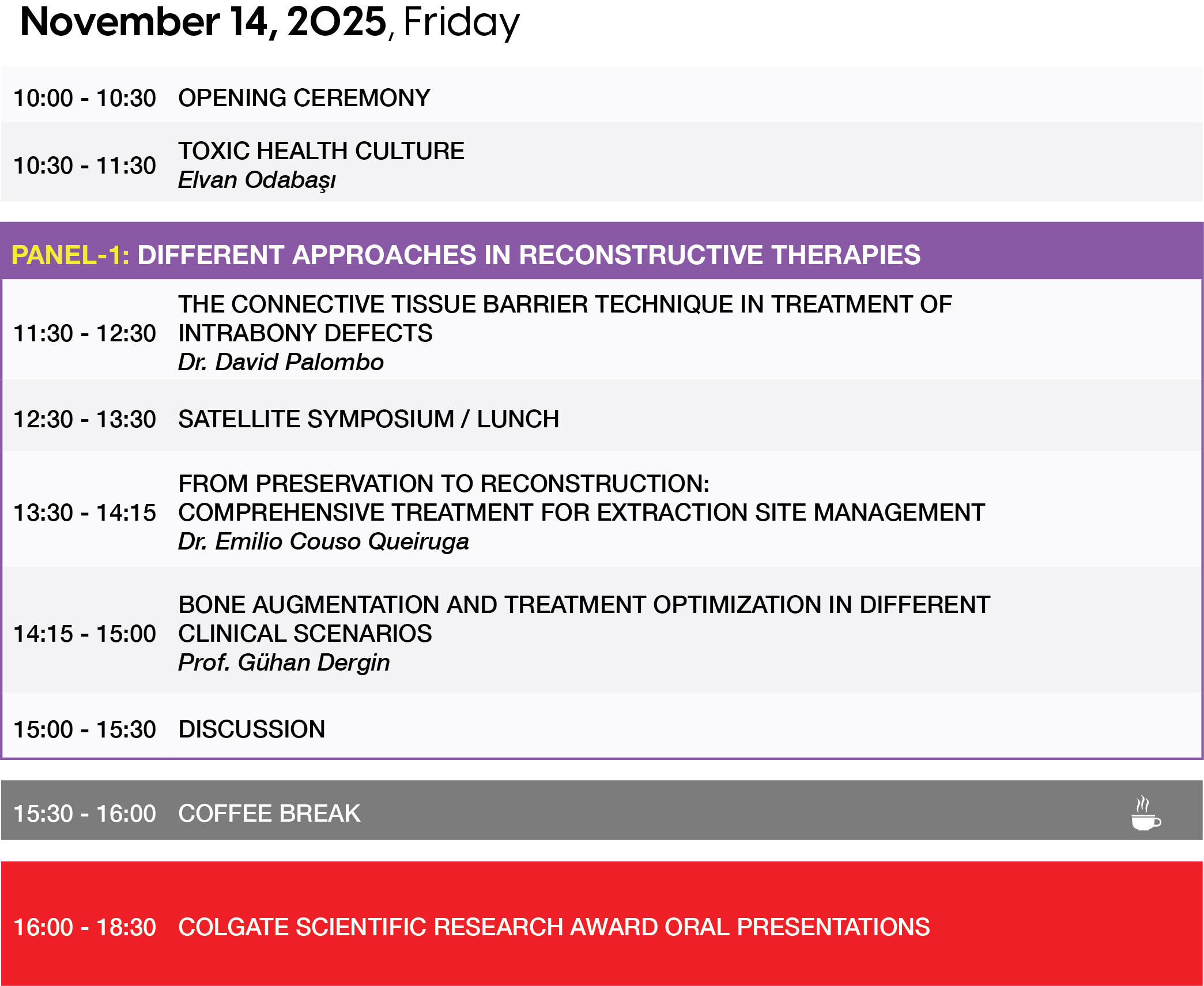Click the coffee cup icon
The height and width of the screenshot is (986, 1204).
click(1145, 814)
